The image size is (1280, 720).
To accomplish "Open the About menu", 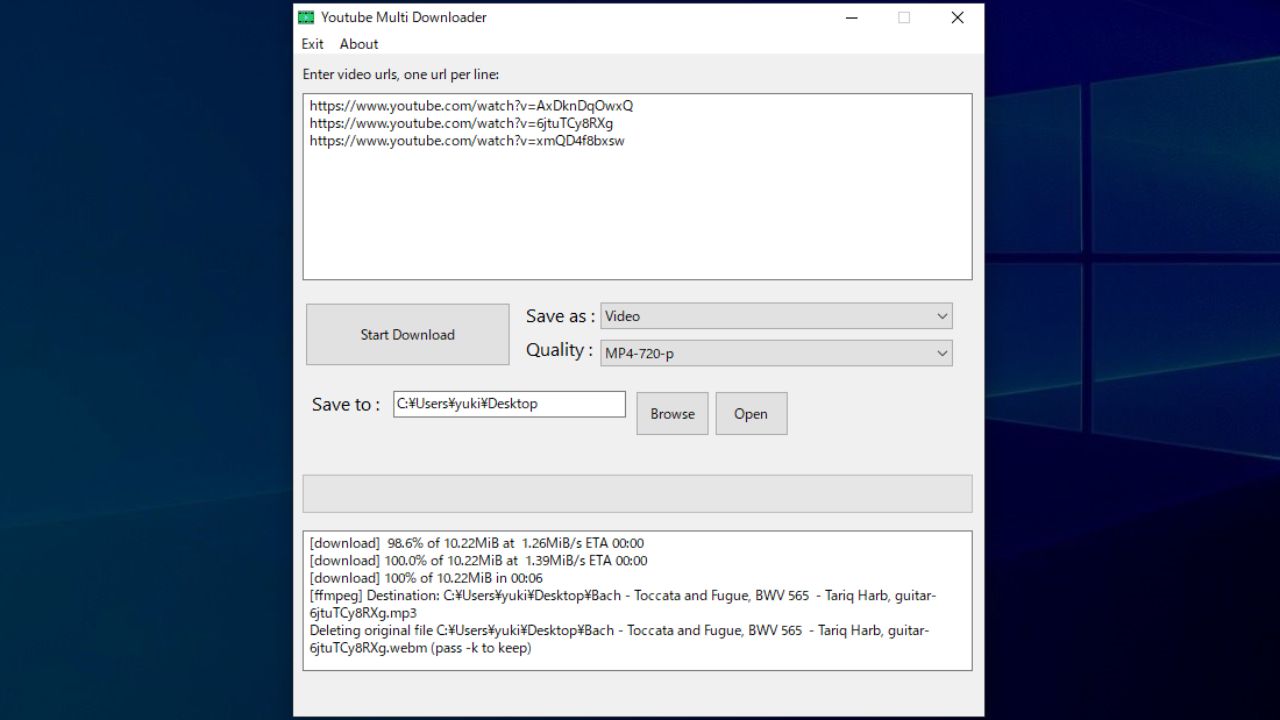I will click(x=359, y=44).
